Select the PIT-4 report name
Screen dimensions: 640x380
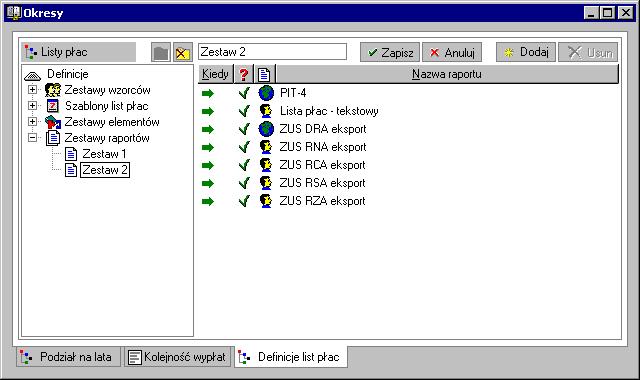pyautogui.click(x=293, y=93)
